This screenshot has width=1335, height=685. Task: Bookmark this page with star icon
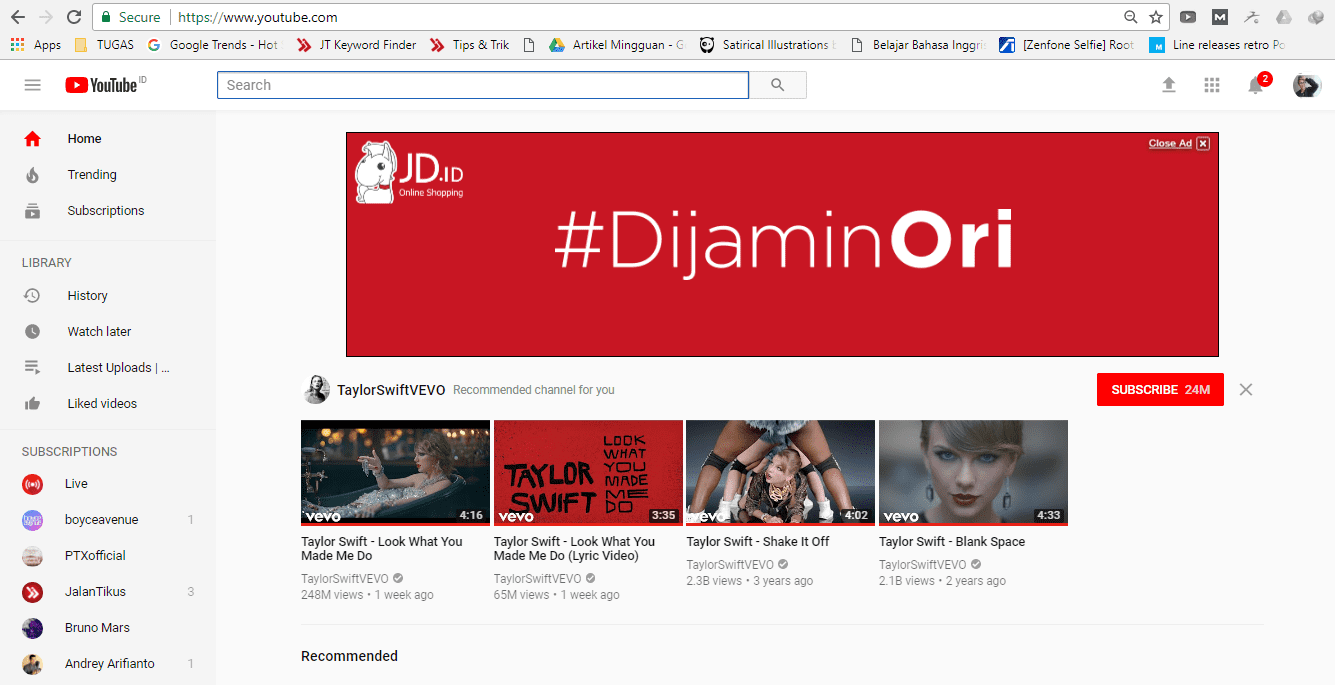[x=1156, y=17]
